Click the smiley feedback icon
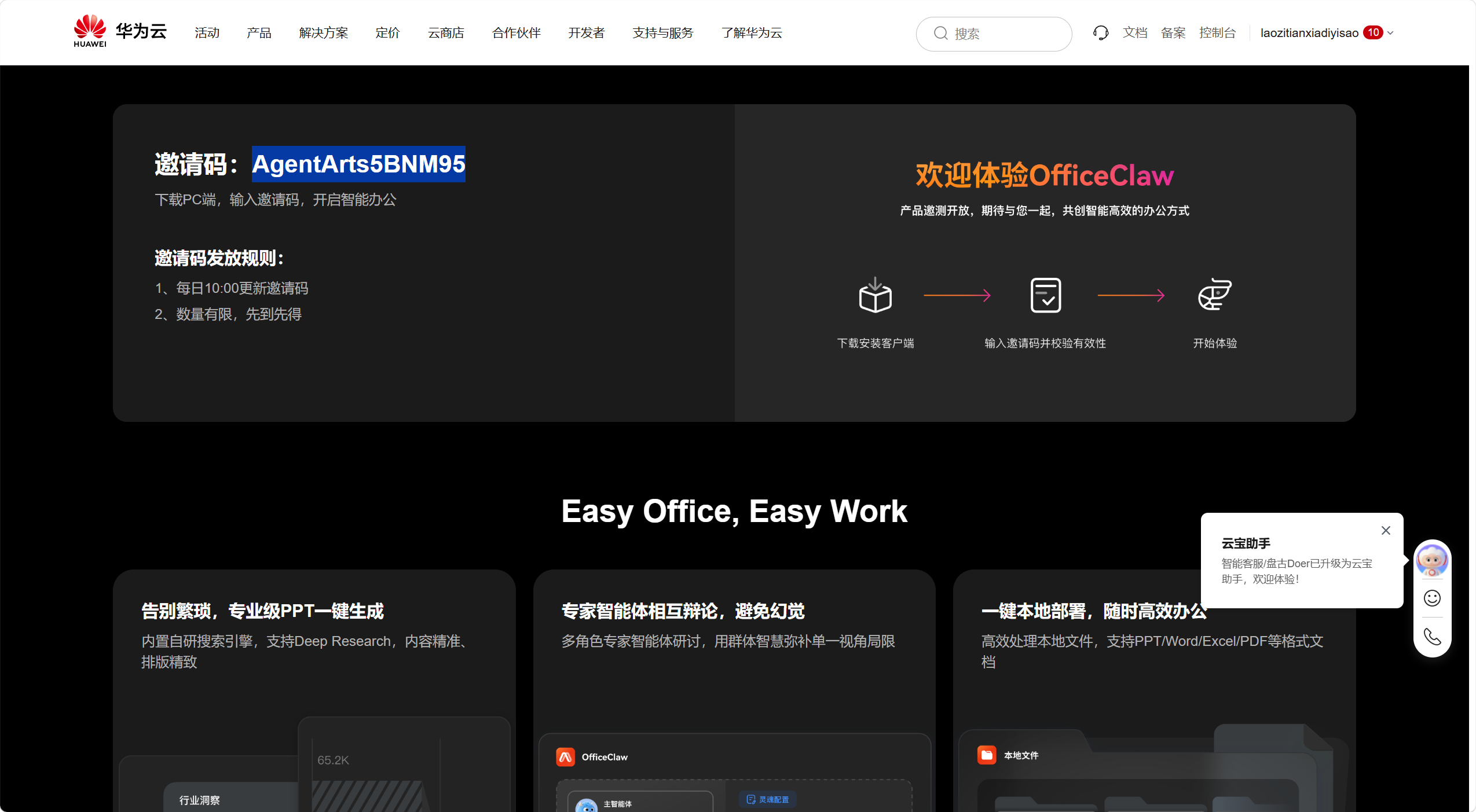 point(1431,598)
